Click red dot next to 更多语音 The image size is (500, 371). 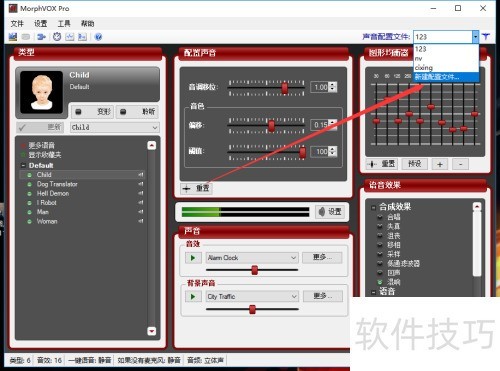(23, 146)
